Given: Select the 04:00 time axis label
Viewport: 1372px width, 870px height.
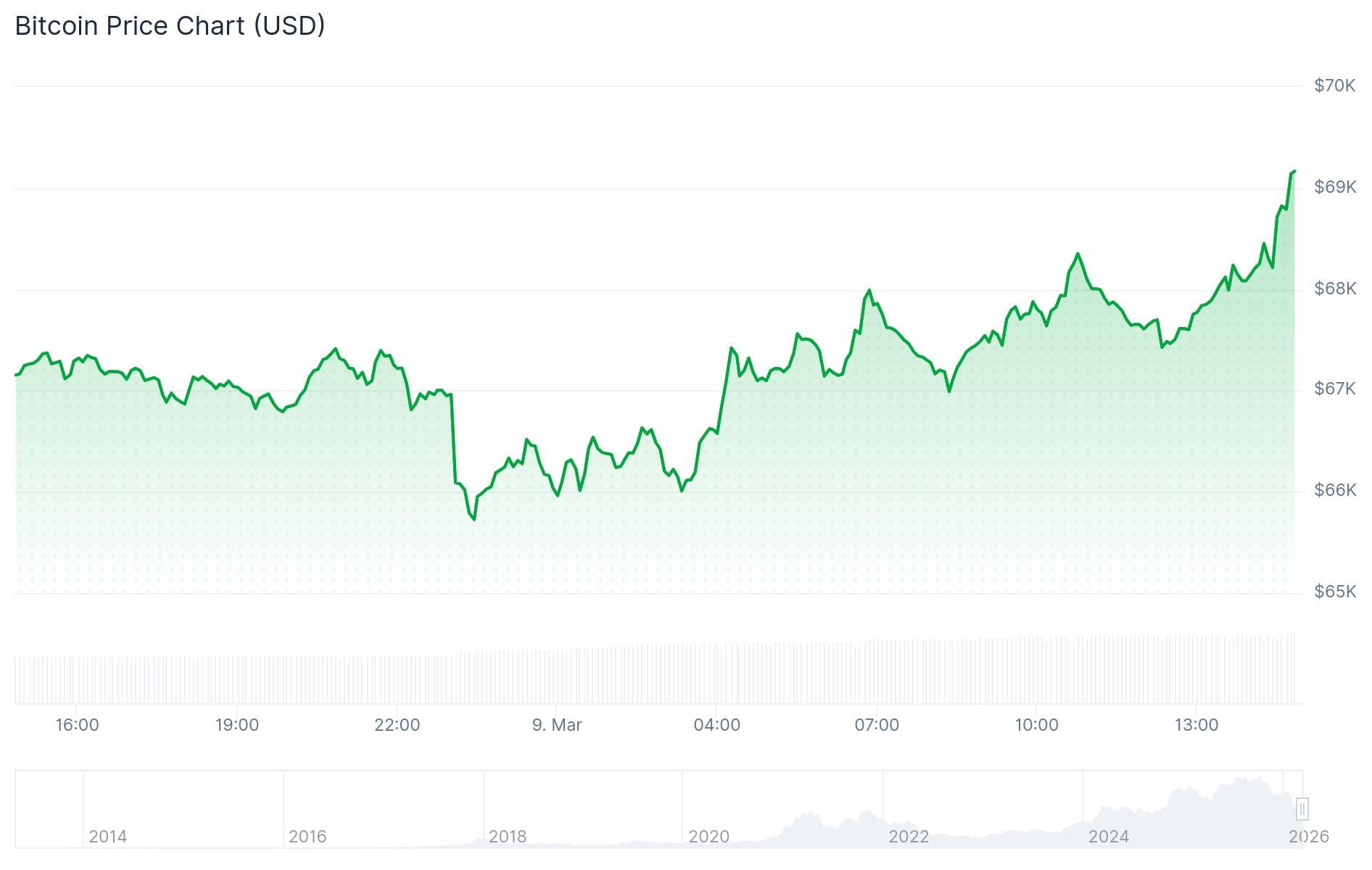Looking at the screenshot, I should pos(716,725).
